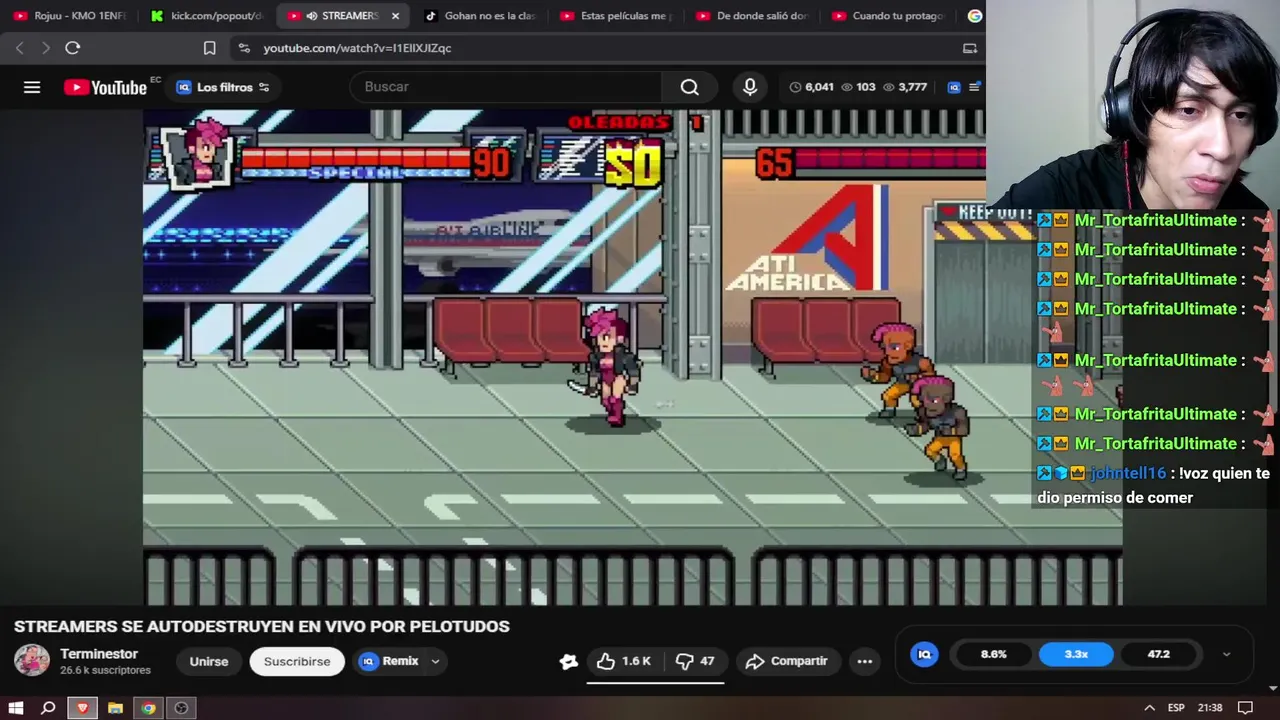Open vidIQ list menu icon in header

[974, 87]
